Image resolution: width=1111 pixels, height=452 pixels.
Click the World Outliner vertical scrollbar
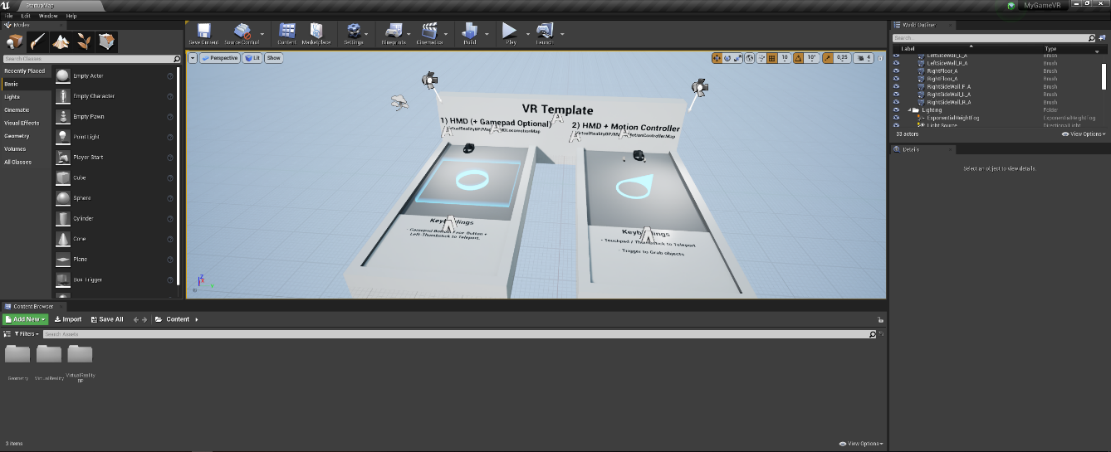1106,75
